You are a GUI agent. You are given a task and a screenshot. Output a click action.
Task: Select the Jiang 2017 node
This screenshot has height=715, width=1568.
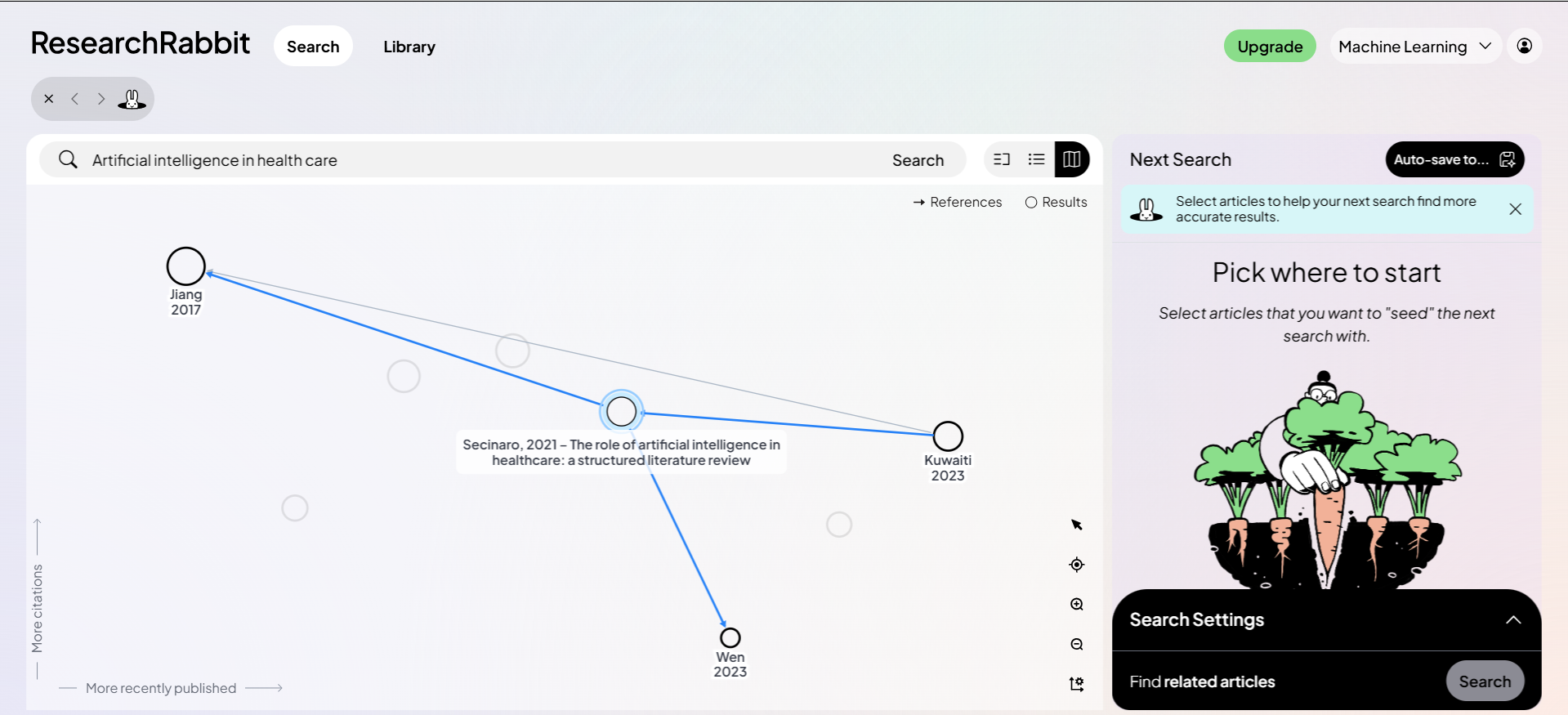coord(186,266)
